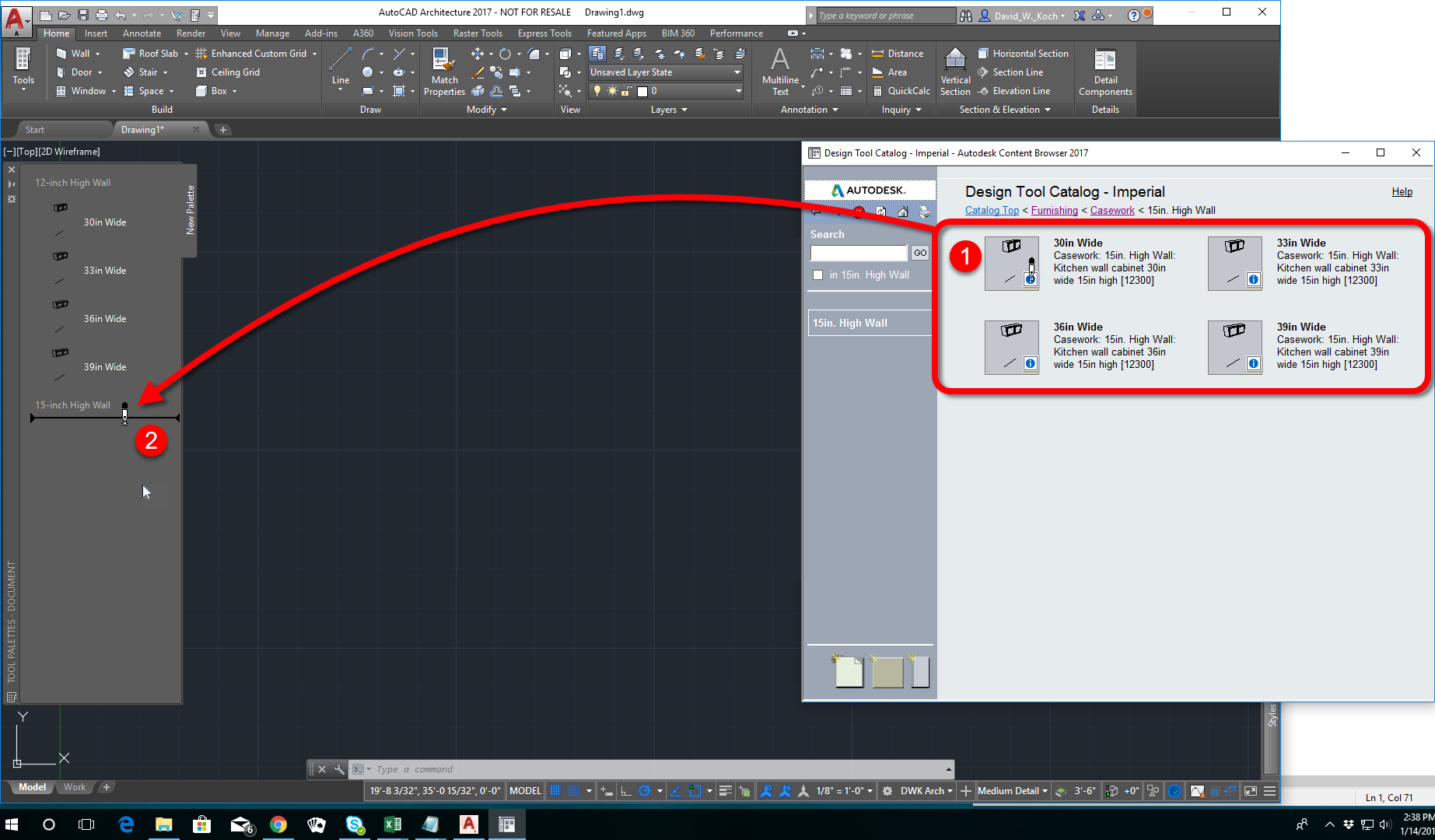Click the layer 0 white color swatch

[642, 91]
